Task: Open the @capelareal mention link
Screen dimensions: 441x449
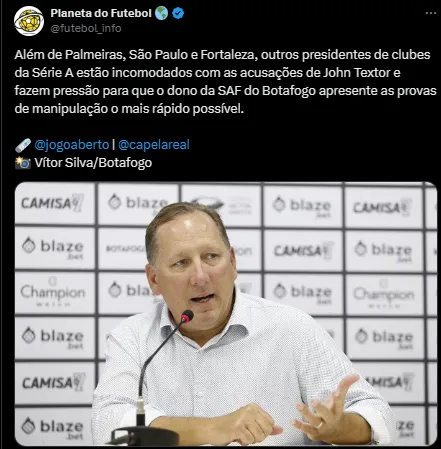Action: click(154, 145)
